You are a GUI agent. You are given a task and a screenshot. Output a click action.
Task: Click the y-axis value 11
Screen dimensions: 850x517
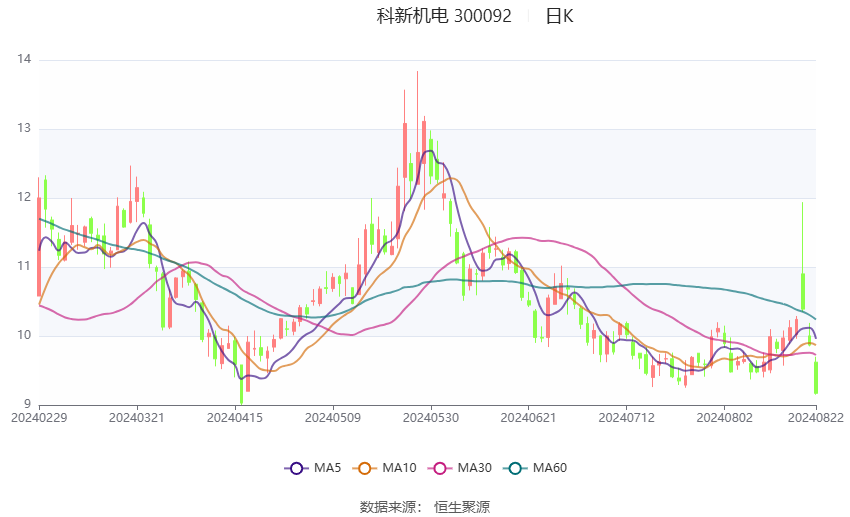(x=24, y=266)
